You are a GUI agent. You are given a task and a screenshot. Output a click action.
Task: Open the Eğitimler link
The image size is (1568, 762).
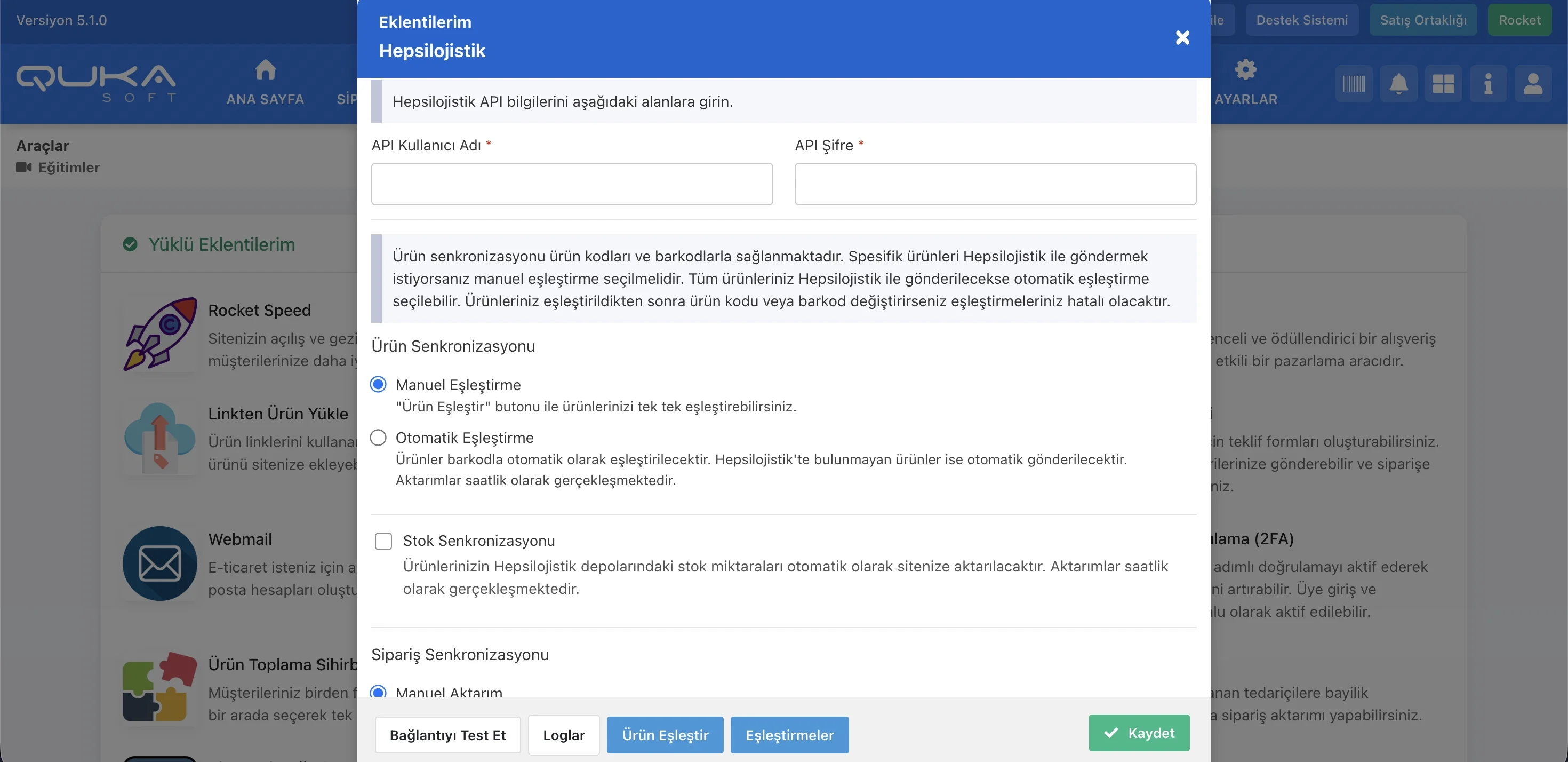(68, 168)
